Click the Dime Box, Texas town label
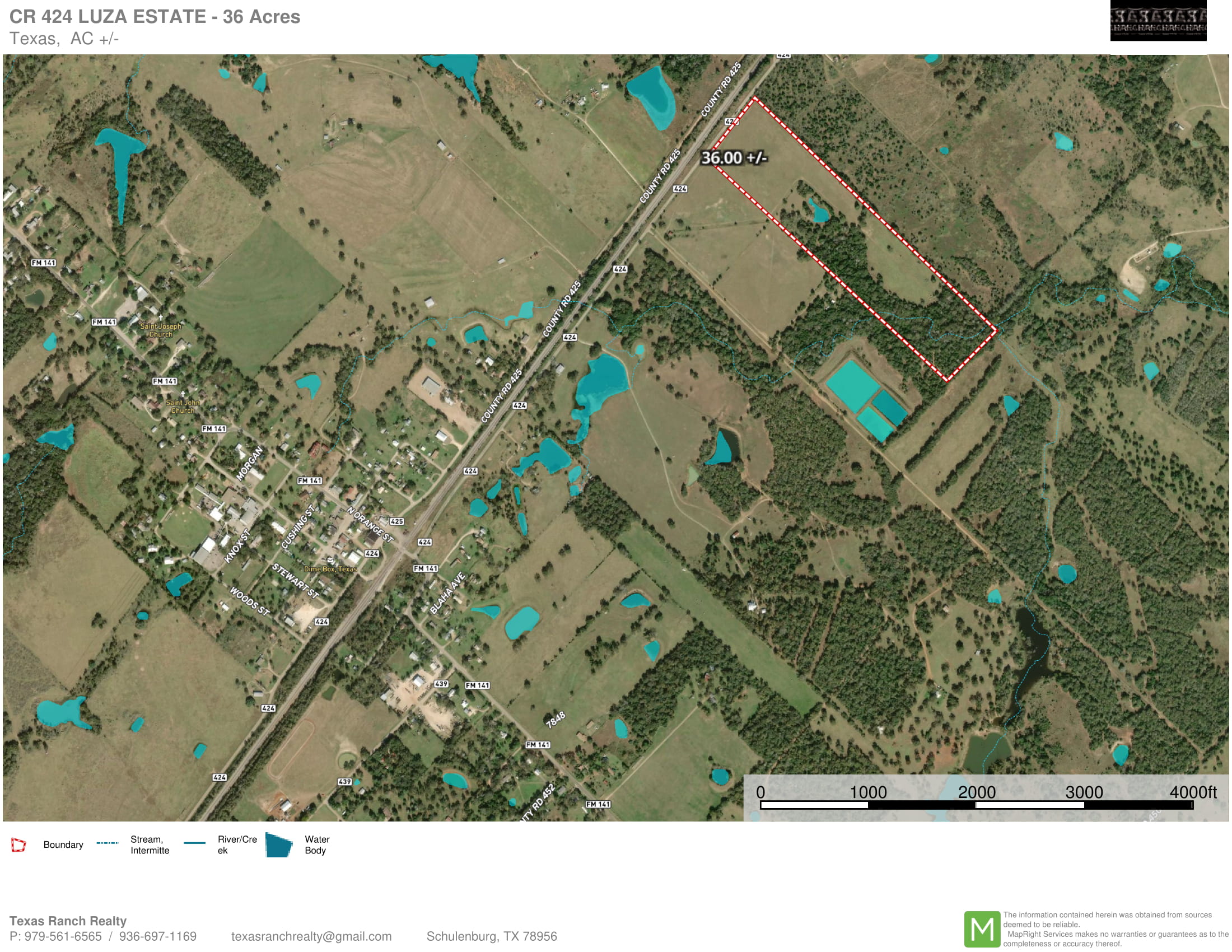The width and height of the screenshot is (1232, 952). (x=330, y=568)
